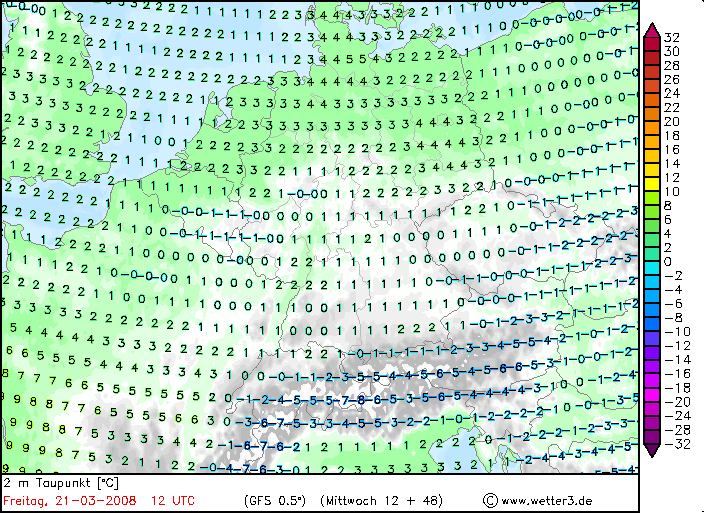Click the legend label '-10'

click(x=677, y=332)
